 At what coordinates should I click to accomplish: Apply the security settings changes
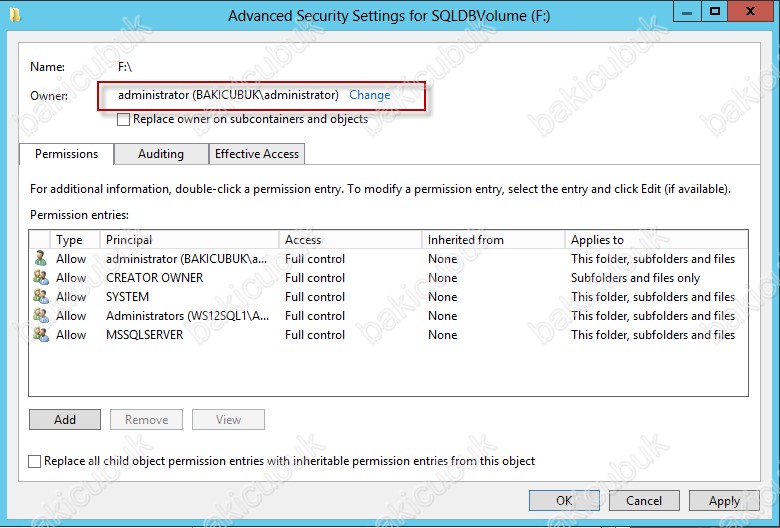724,501
